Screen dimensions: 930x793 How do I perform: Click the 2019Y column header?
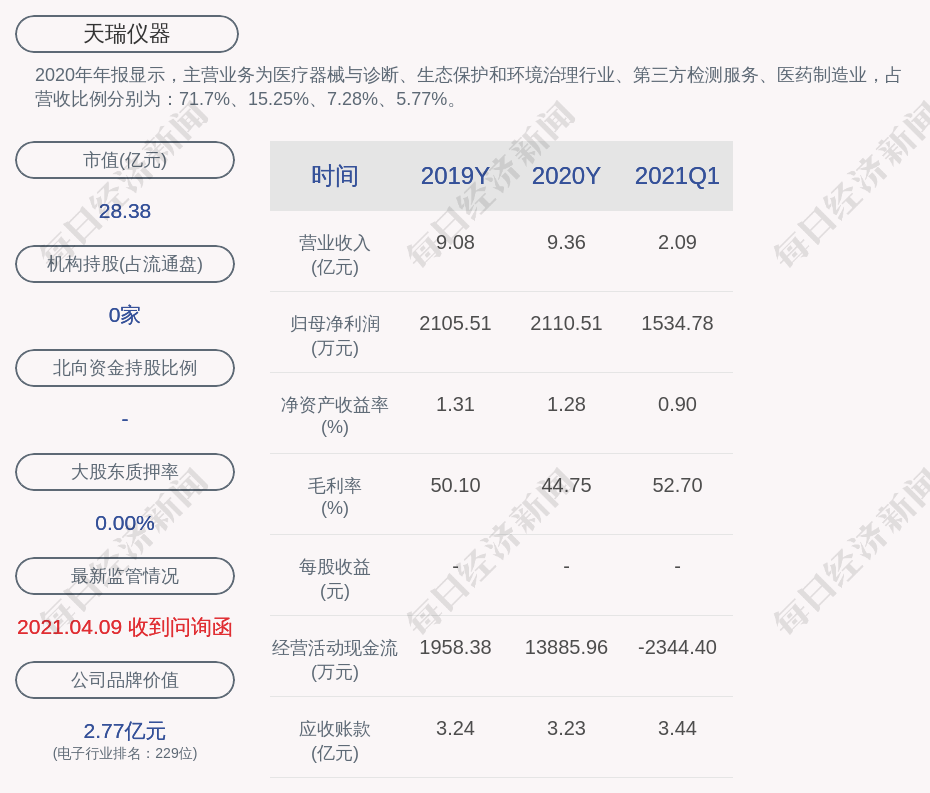tap(456, 176)
